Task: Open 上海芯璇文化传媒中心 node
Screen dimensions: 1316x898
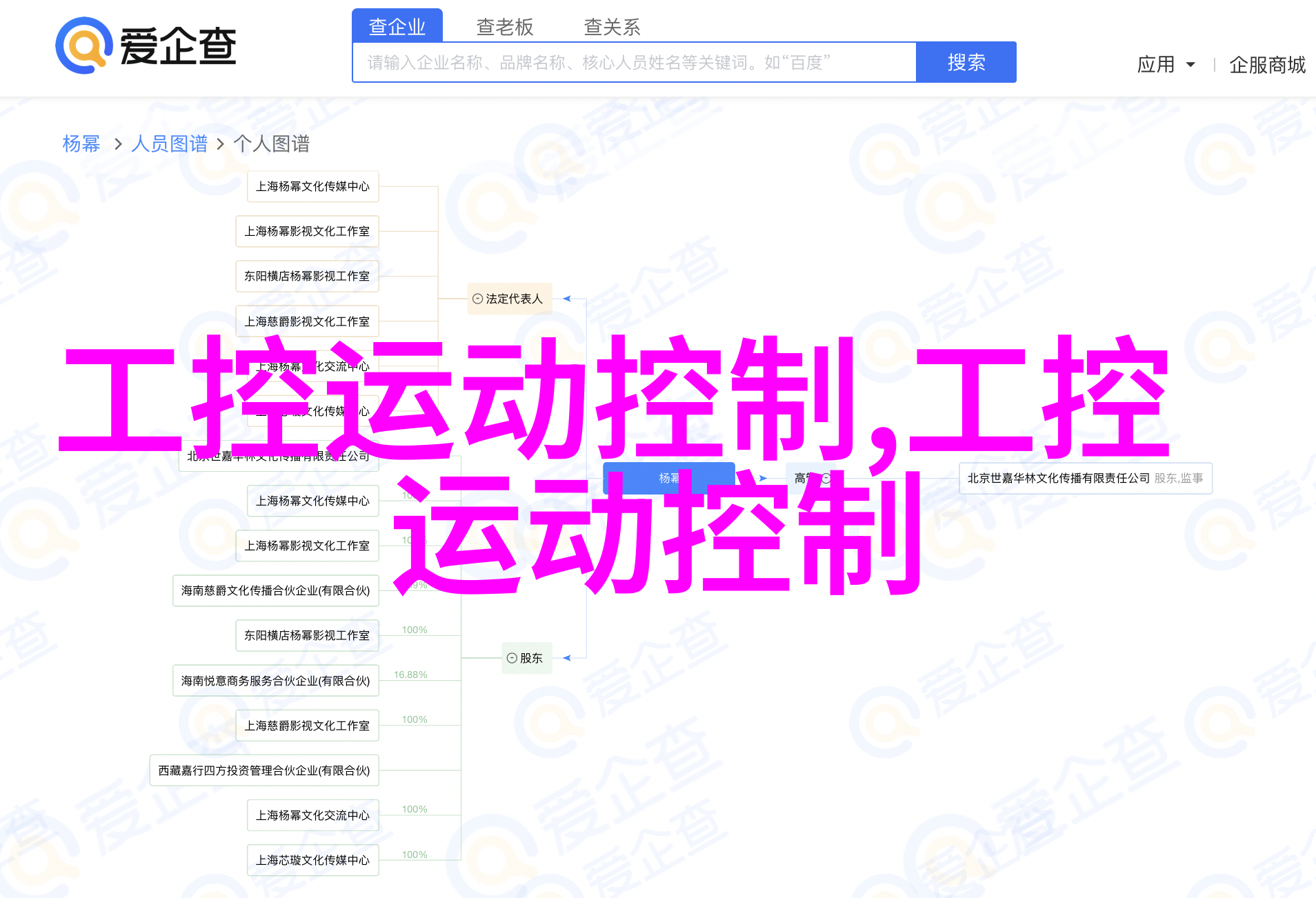Action: coord(313,860)
